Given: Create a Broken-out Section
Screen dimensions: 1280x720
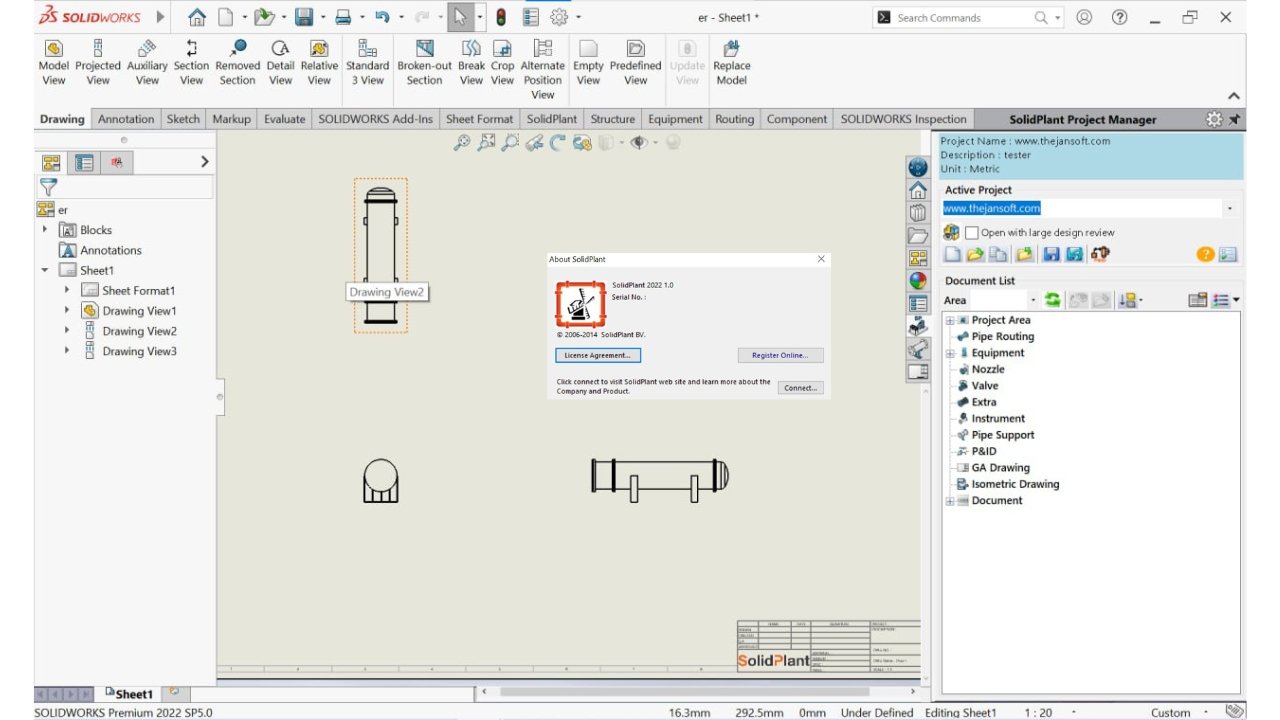Looking at the screenshot, I should click(424, 62).
